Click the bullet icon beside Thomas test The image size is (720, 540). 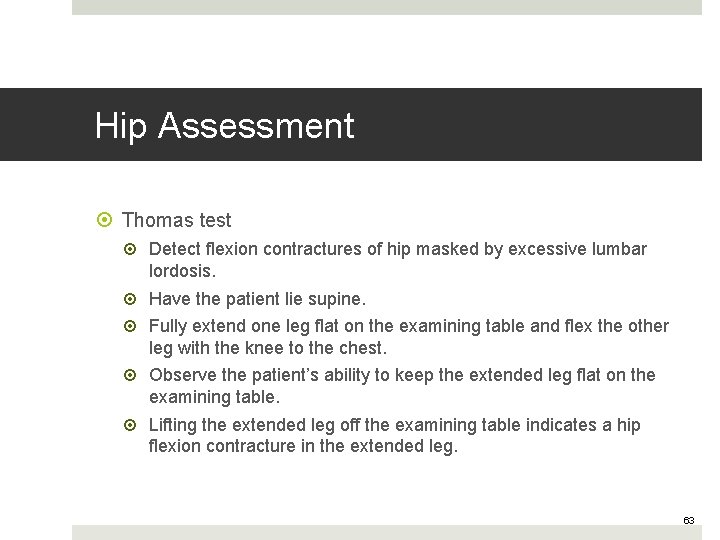tap(107, 220)
